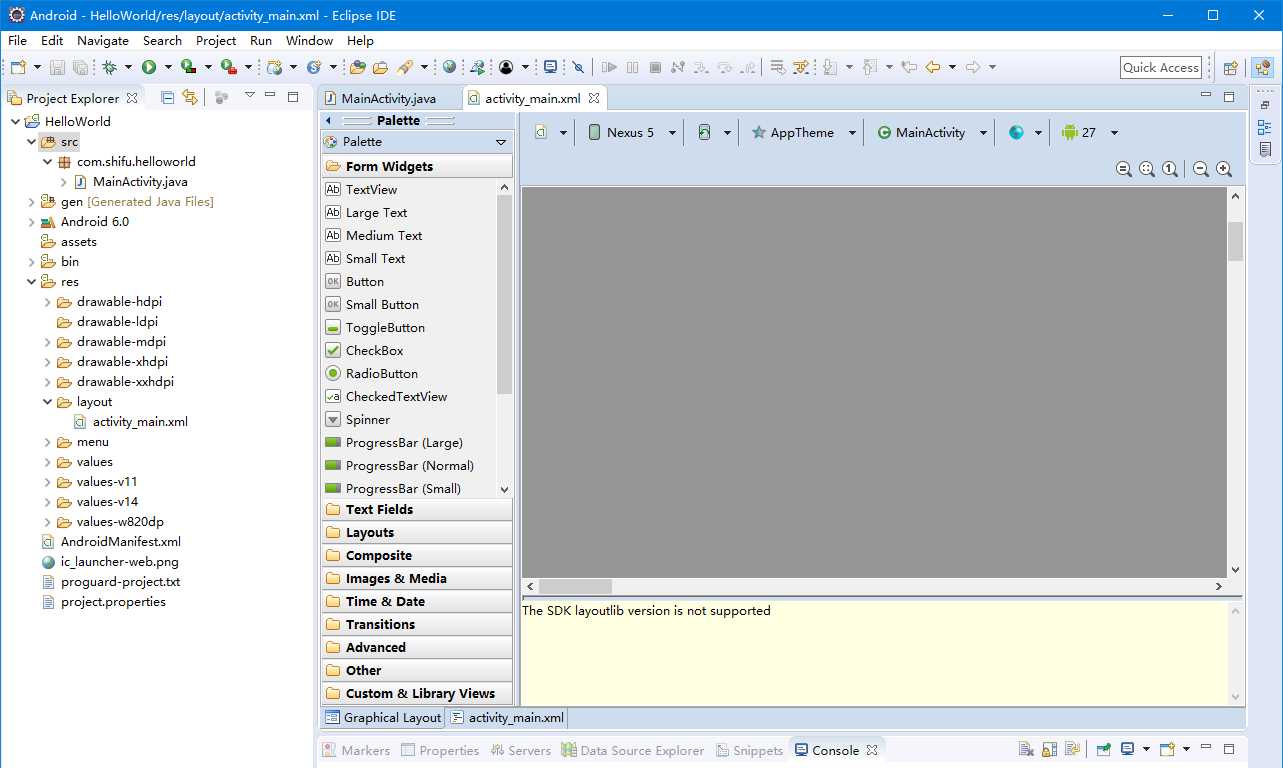Open the External Tools run icon with red toolbox
1283x768 pixels.
pyautogui.click(x=228, y=67)
